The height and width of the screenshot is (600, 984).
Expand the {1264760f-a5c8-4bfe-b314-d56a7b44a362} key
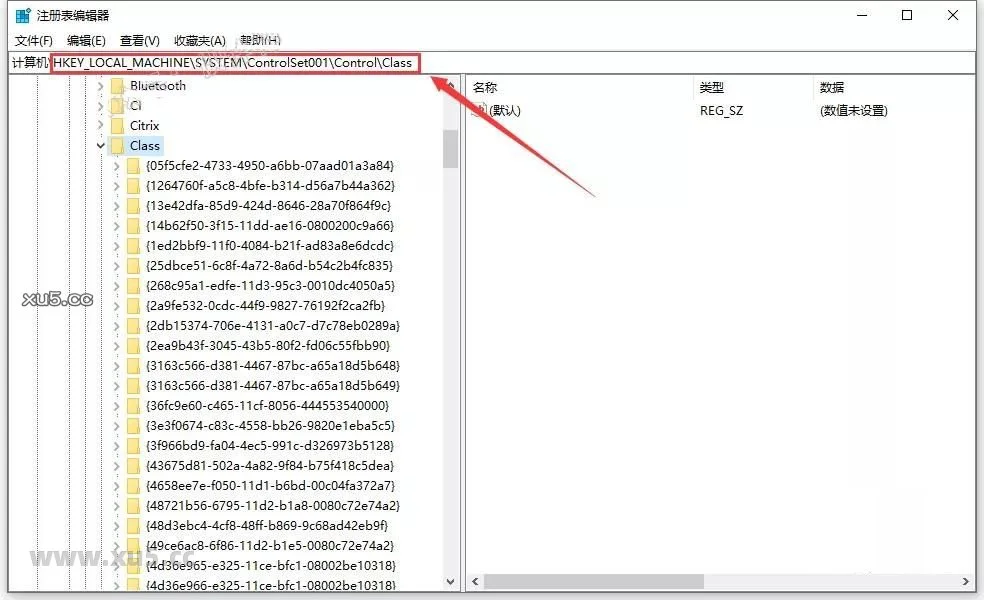pyautogui.click(x=117, y=186)
